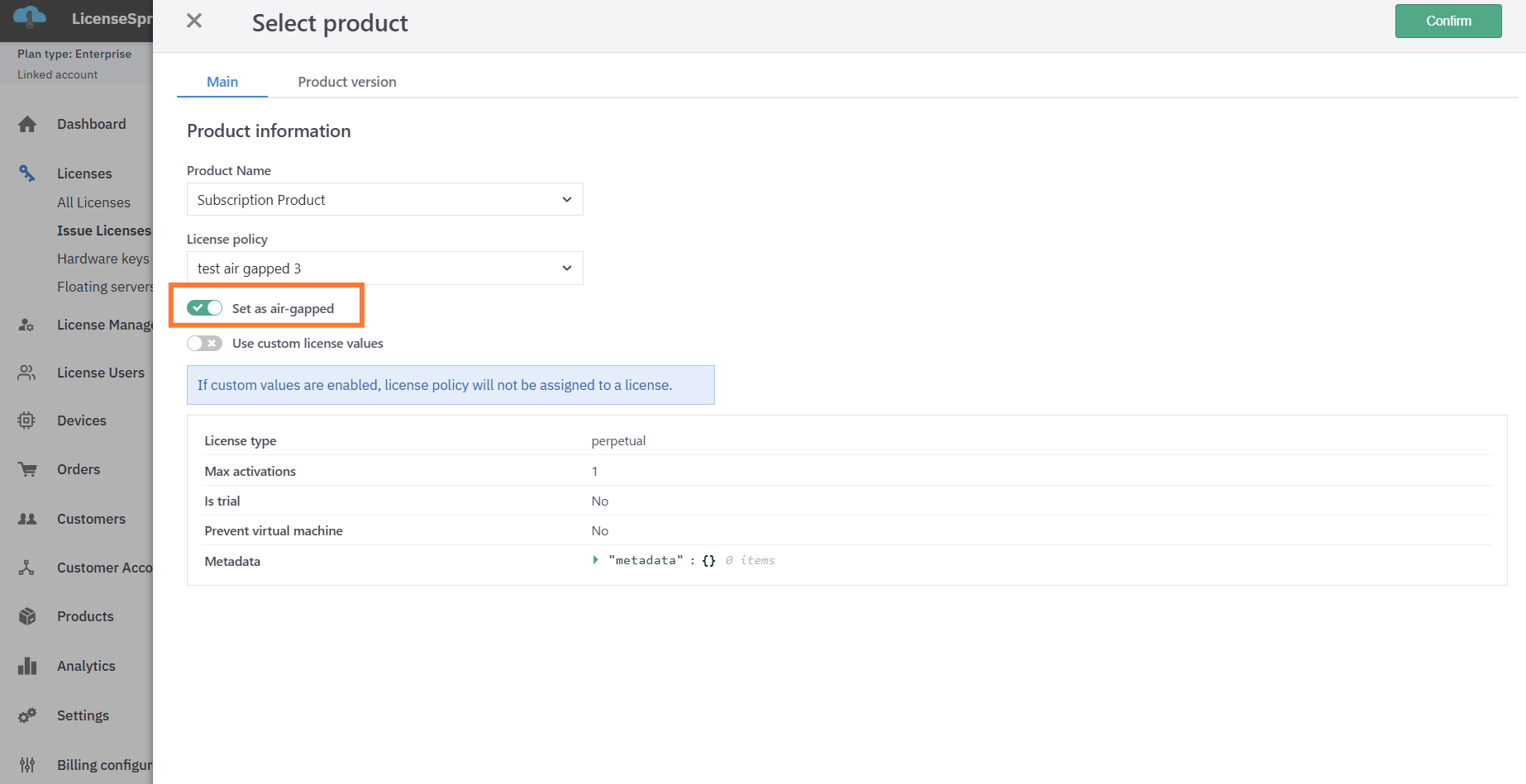
Task: Click the Settings gears icon
Action: (x=27, y=715)
